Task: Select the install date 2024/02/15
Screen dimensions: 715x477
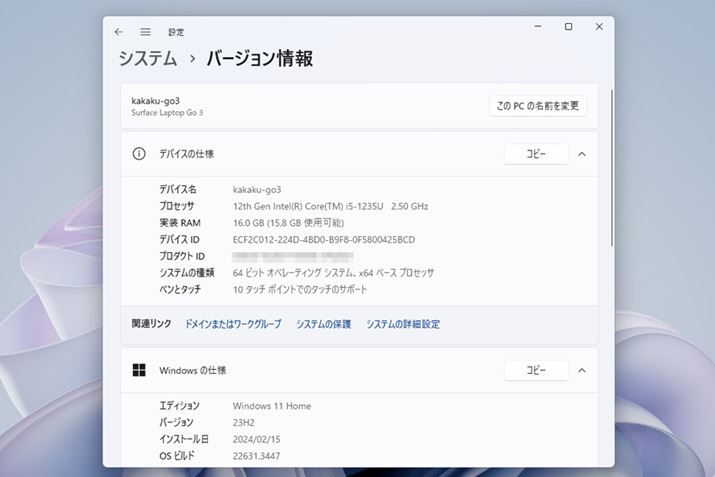Action: point(256,439)
